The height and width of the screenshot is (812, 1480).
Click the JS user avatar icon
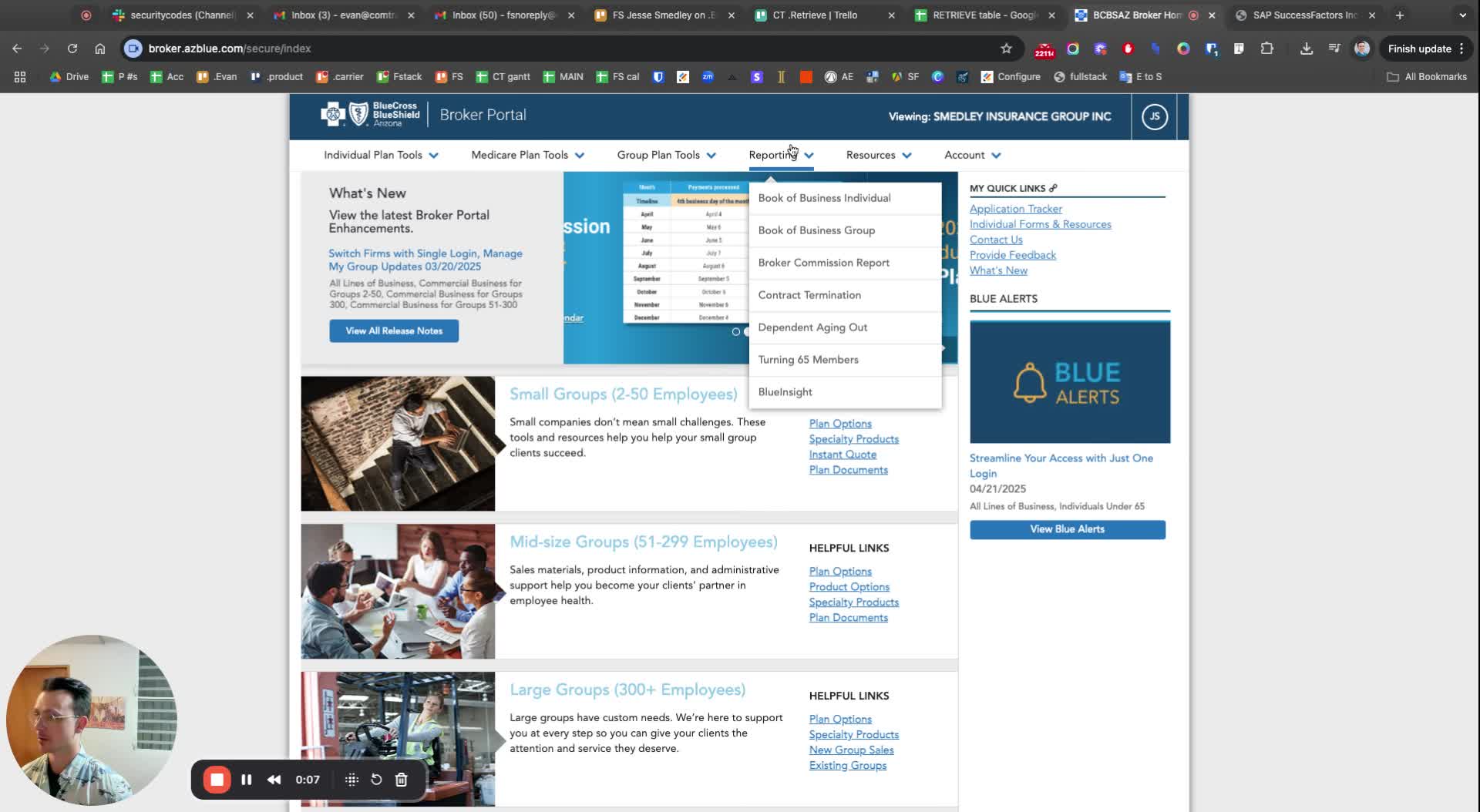pos(1154,116)
